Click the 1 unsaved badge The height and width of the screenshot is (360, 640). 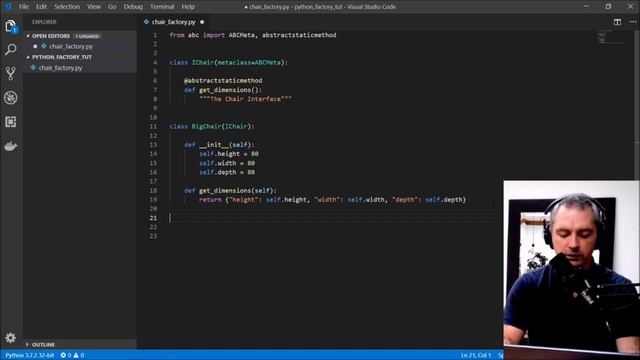tap(87, 36)
